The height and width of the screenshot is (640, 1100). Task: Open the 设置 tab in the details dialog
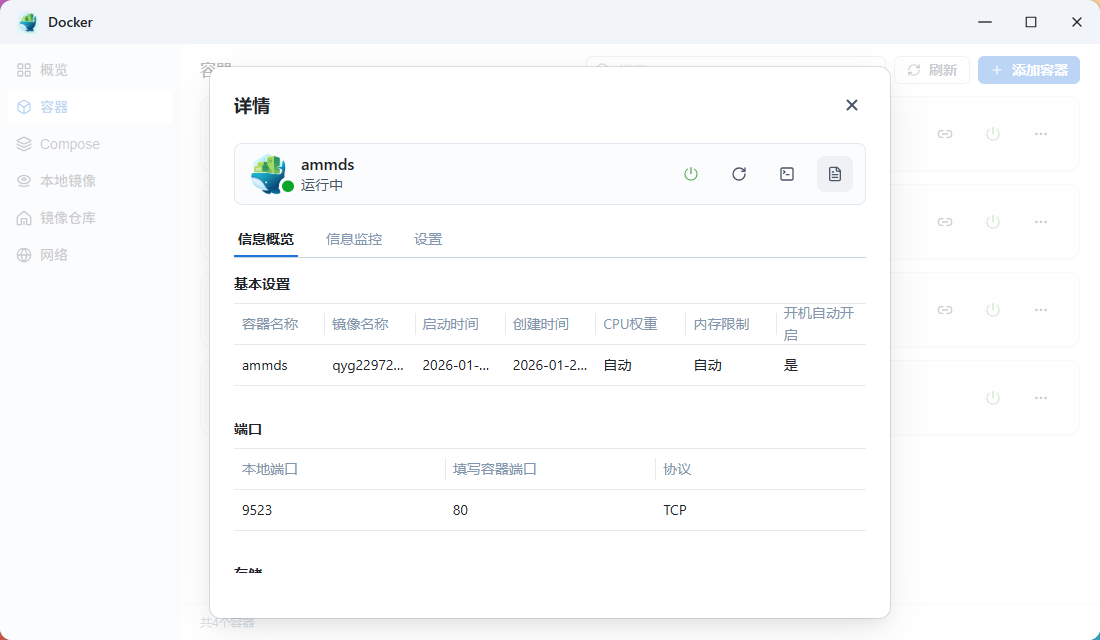[x=428, y=239]
